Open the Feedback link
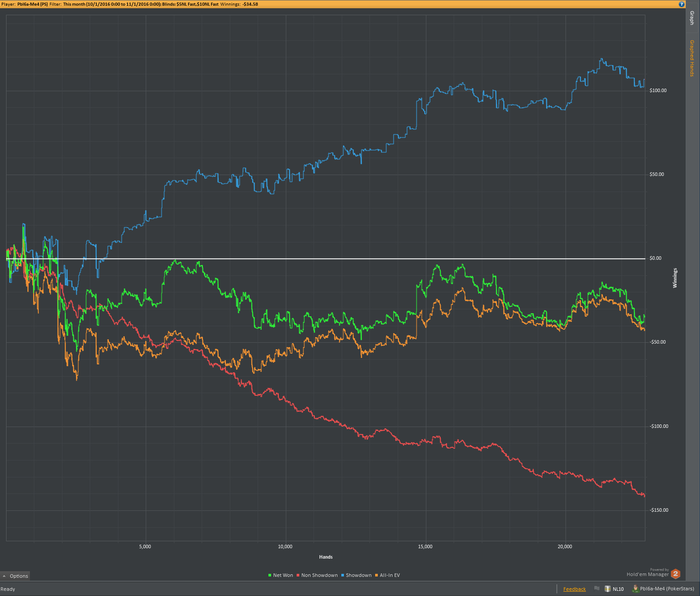 574,589
